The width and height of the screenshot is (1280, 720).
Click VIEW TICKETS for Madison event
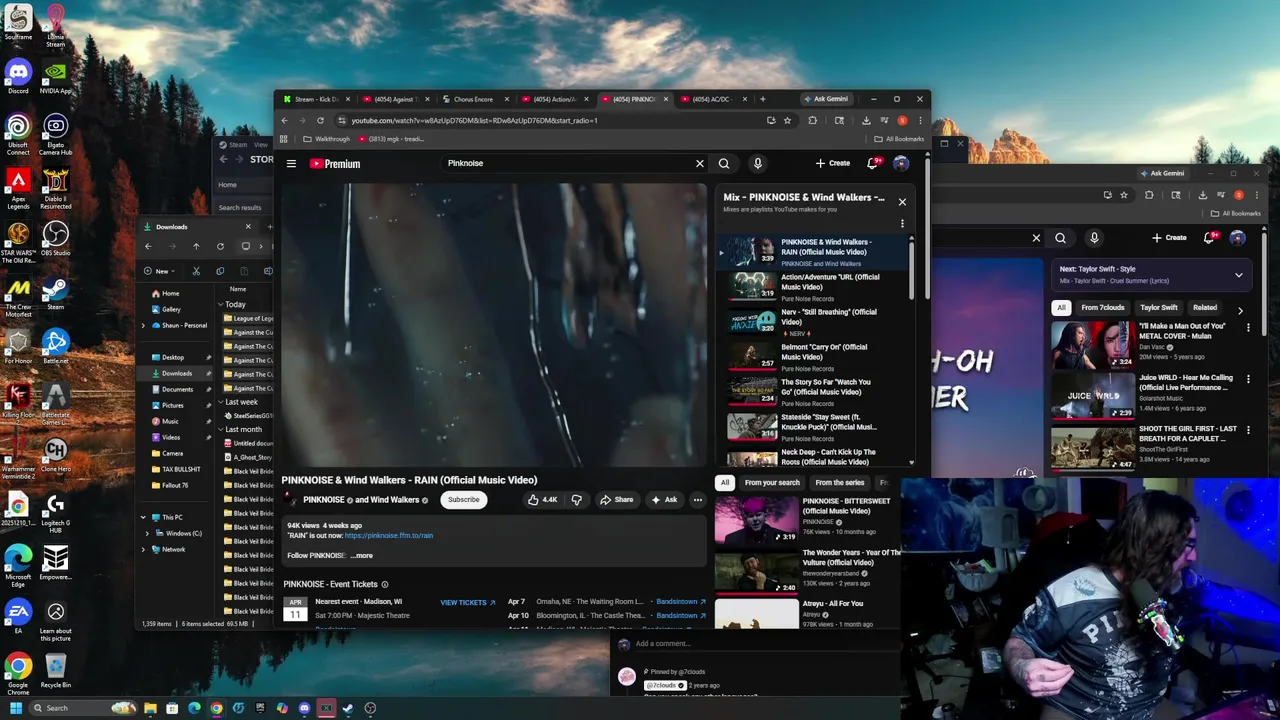click(468, 603)
